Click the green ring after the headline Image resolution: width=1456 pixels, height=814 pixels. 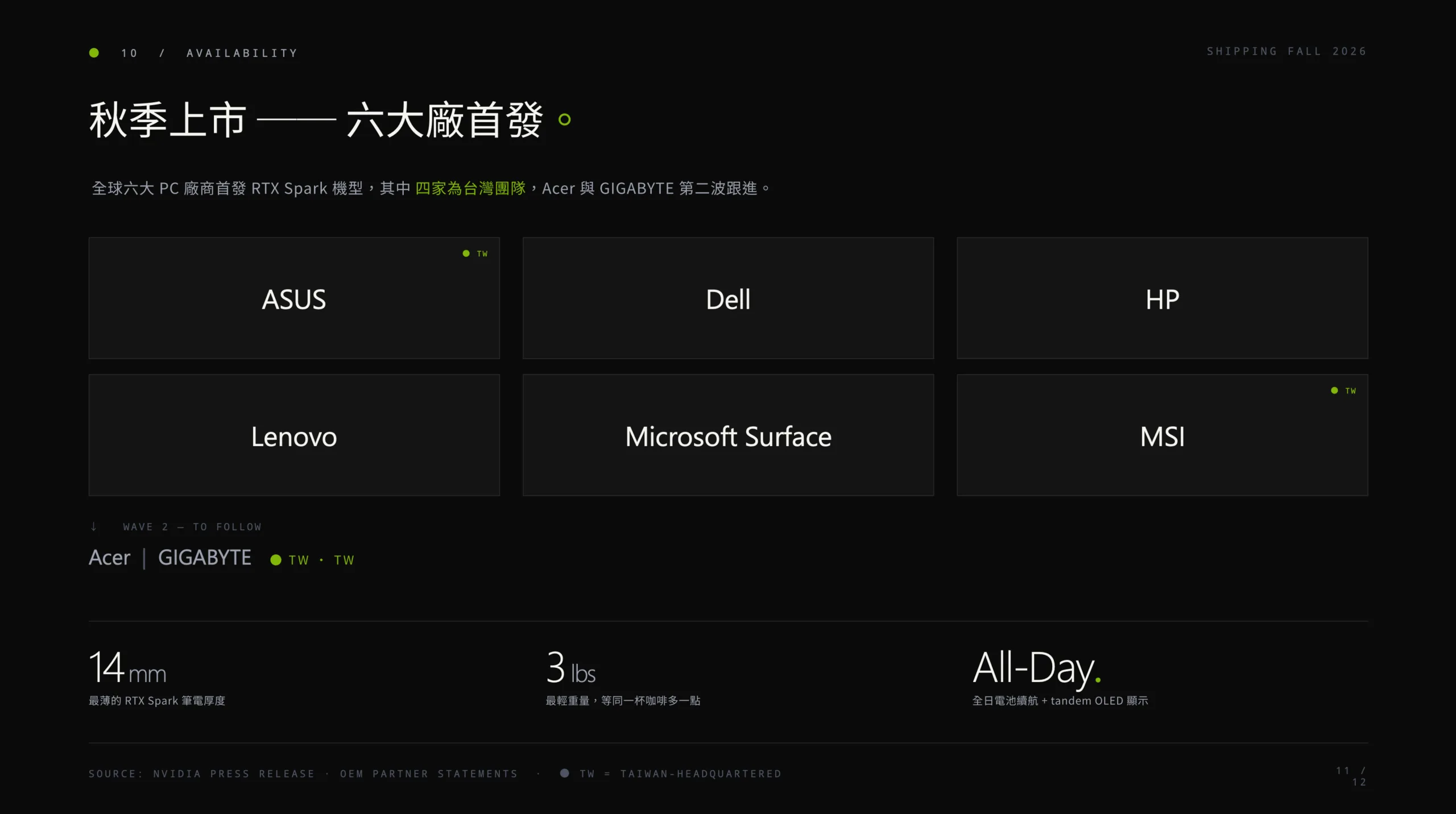click(564, 119)
